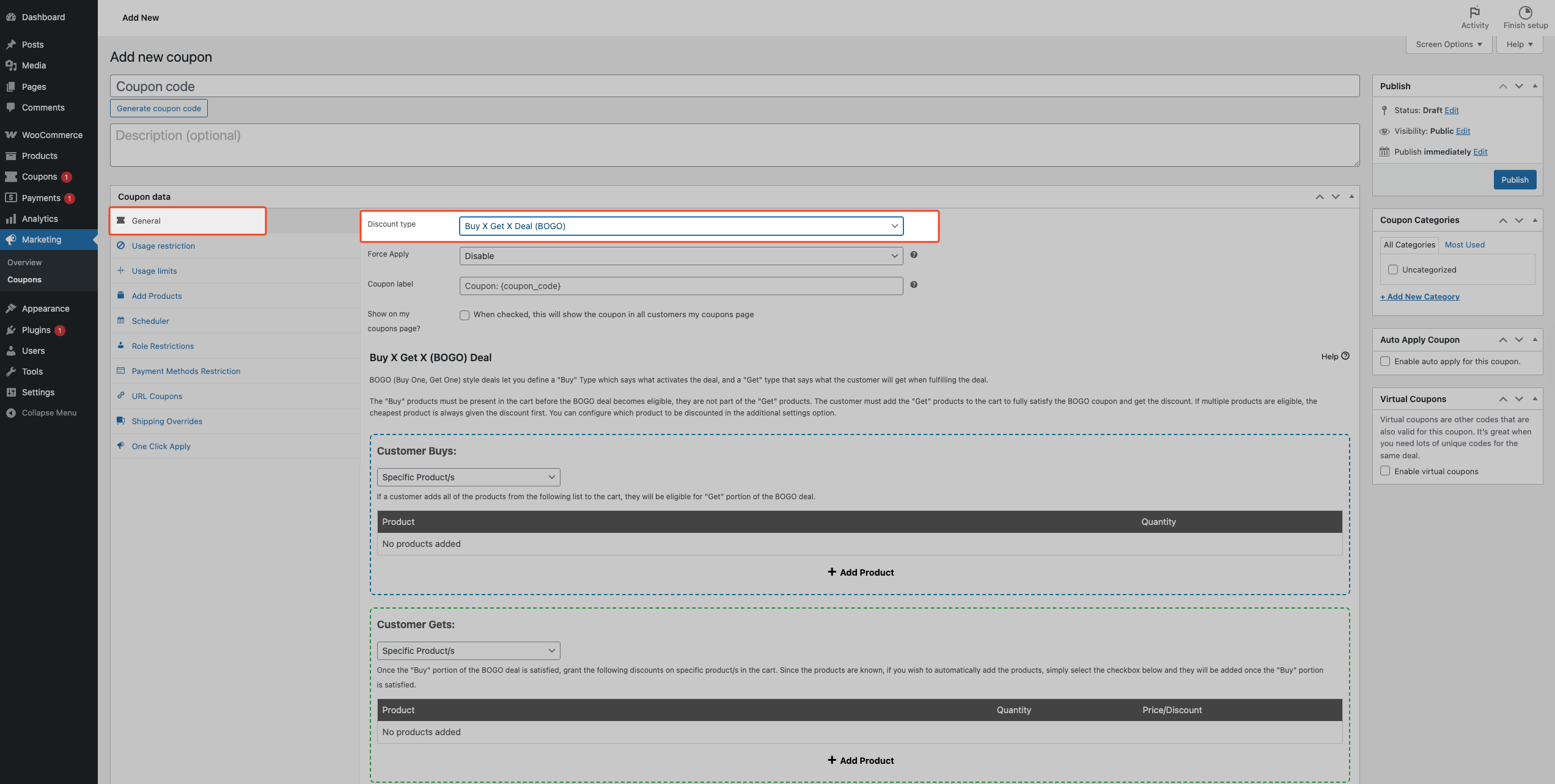Click into the Coupon code field
1555x784 pixels.
point(734,86)
